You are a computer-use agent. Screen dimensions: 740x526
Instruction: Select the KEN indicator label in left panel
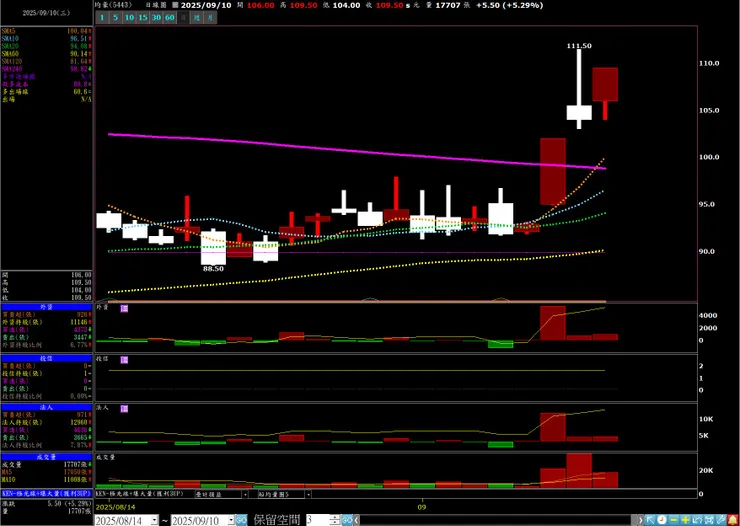click(46, 492)
